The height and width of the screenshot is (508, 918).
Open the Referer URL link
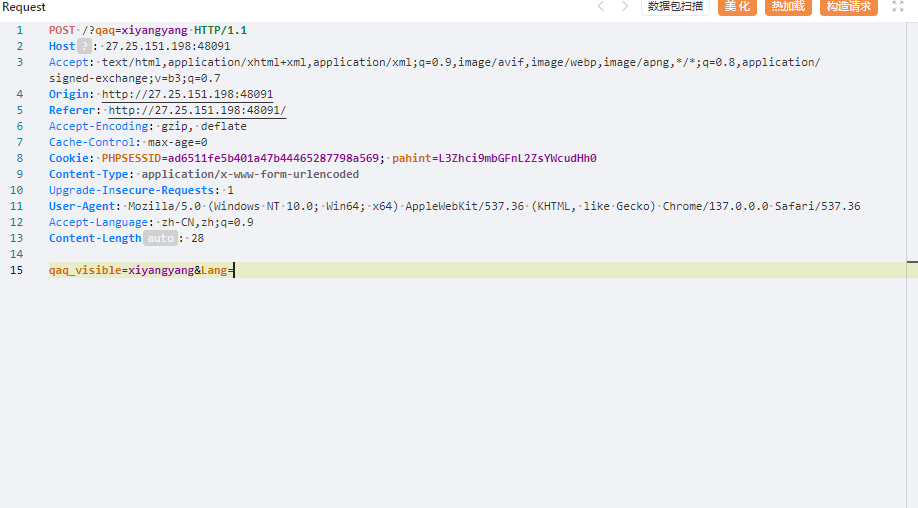(x=196, y=110)
